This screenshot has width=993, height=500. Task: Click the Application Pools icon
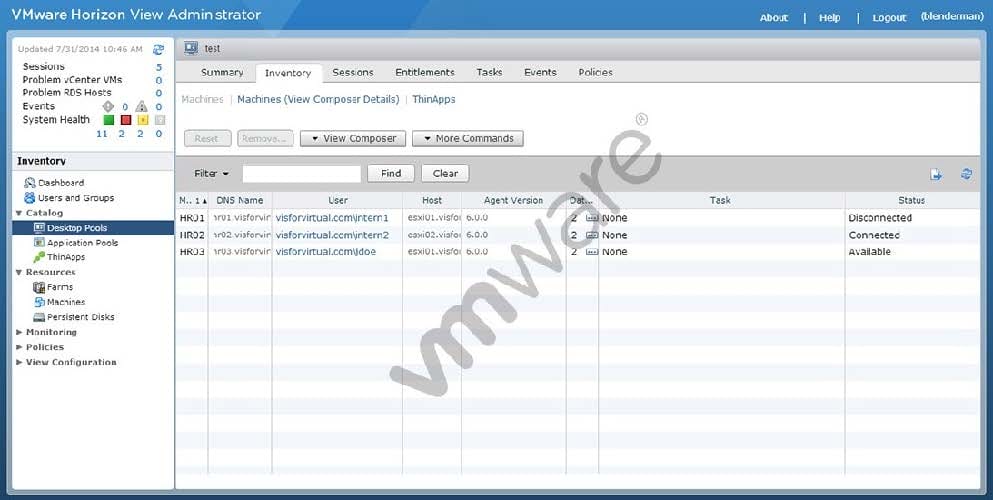(x=39, y=242)
